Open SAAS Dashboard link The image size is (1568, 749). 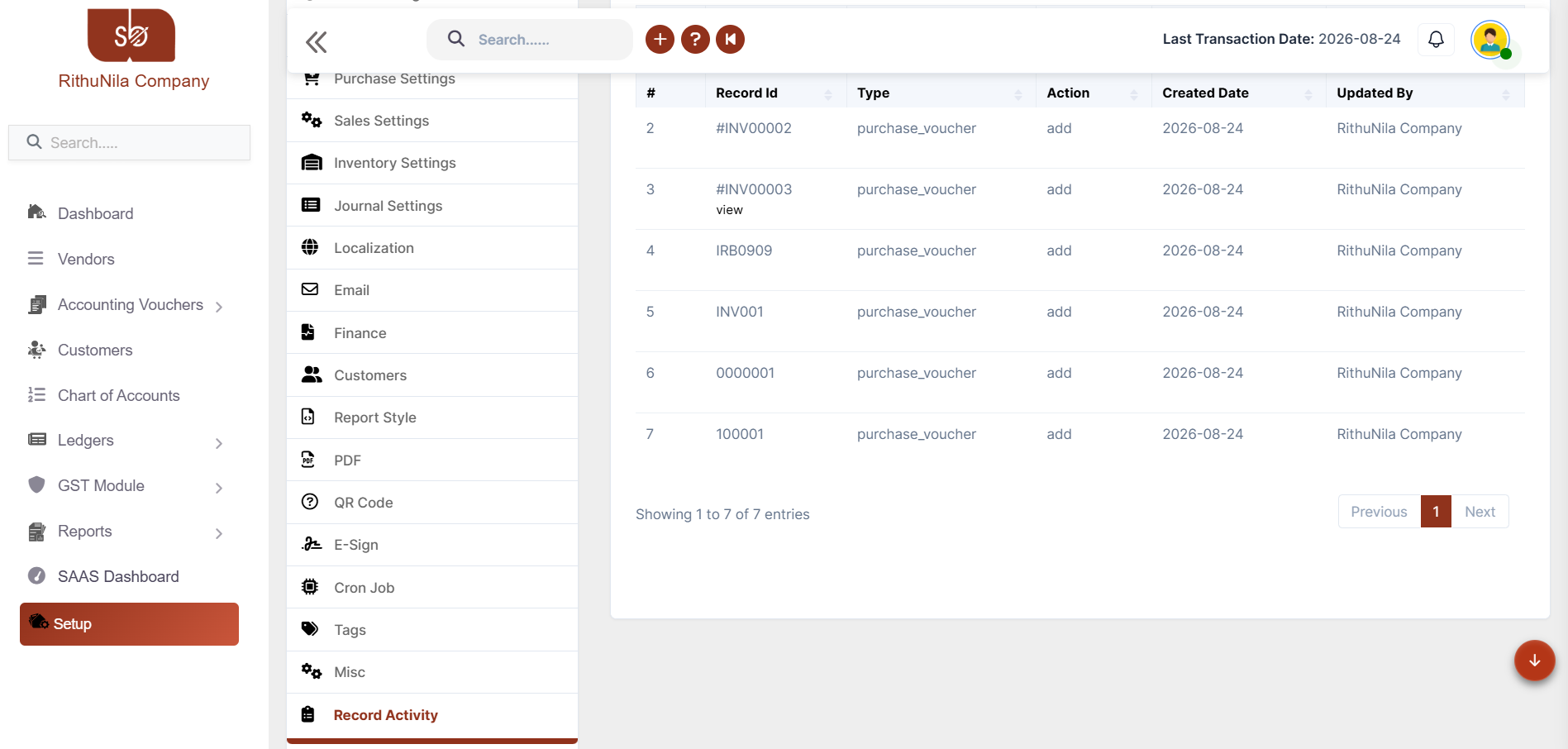[118, 576]
